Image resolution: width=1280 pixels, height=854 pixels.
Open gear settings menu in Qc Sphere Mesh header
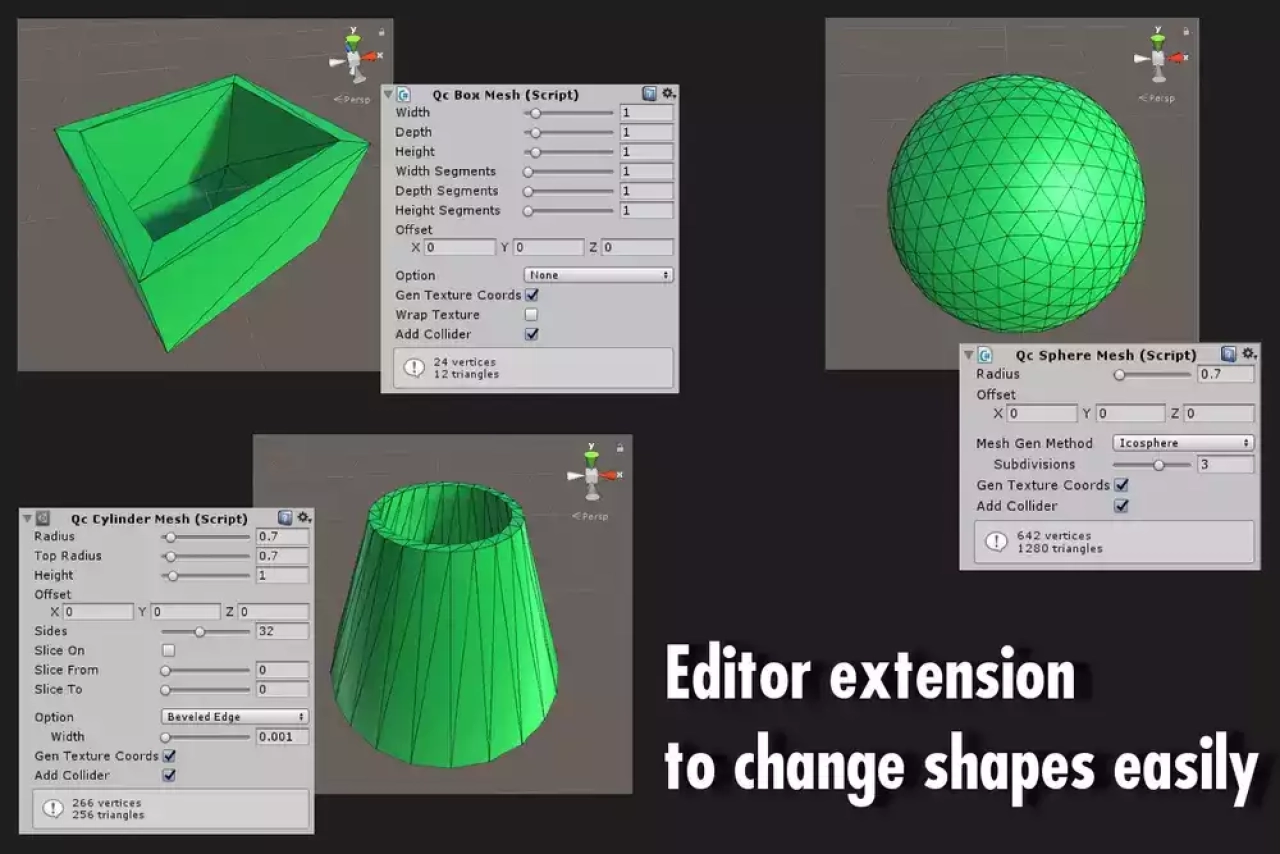pos(1249,354)
